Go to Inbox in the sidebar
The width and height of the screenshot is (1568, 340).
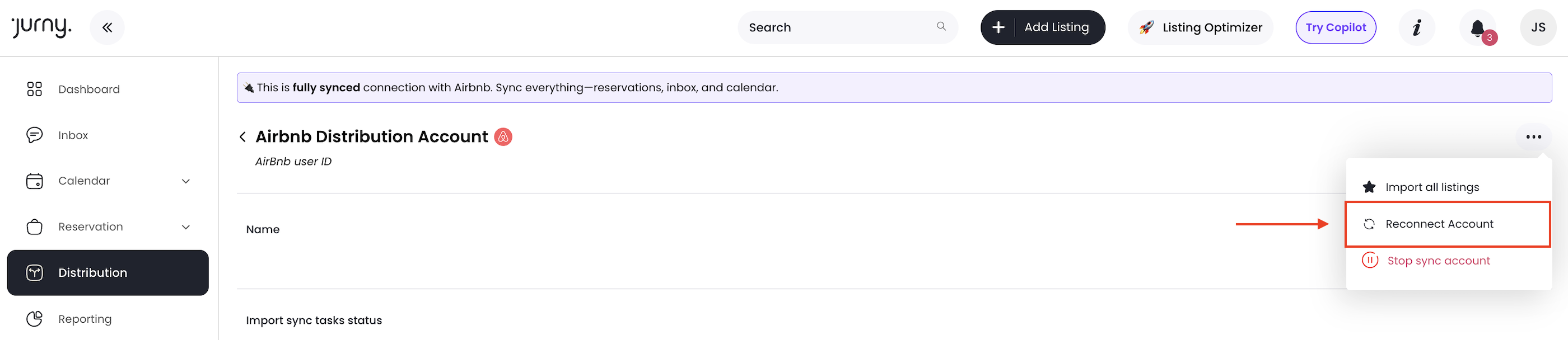coord(73,135)
